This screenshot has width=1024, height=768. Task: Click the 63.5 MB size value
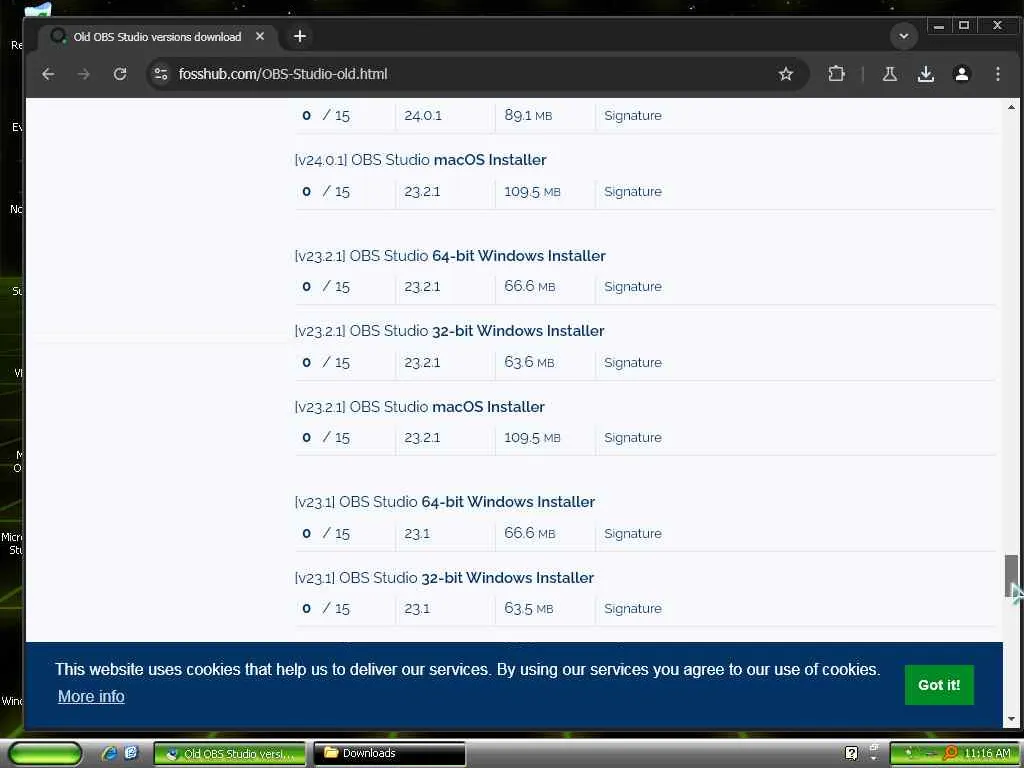[528, 609]
